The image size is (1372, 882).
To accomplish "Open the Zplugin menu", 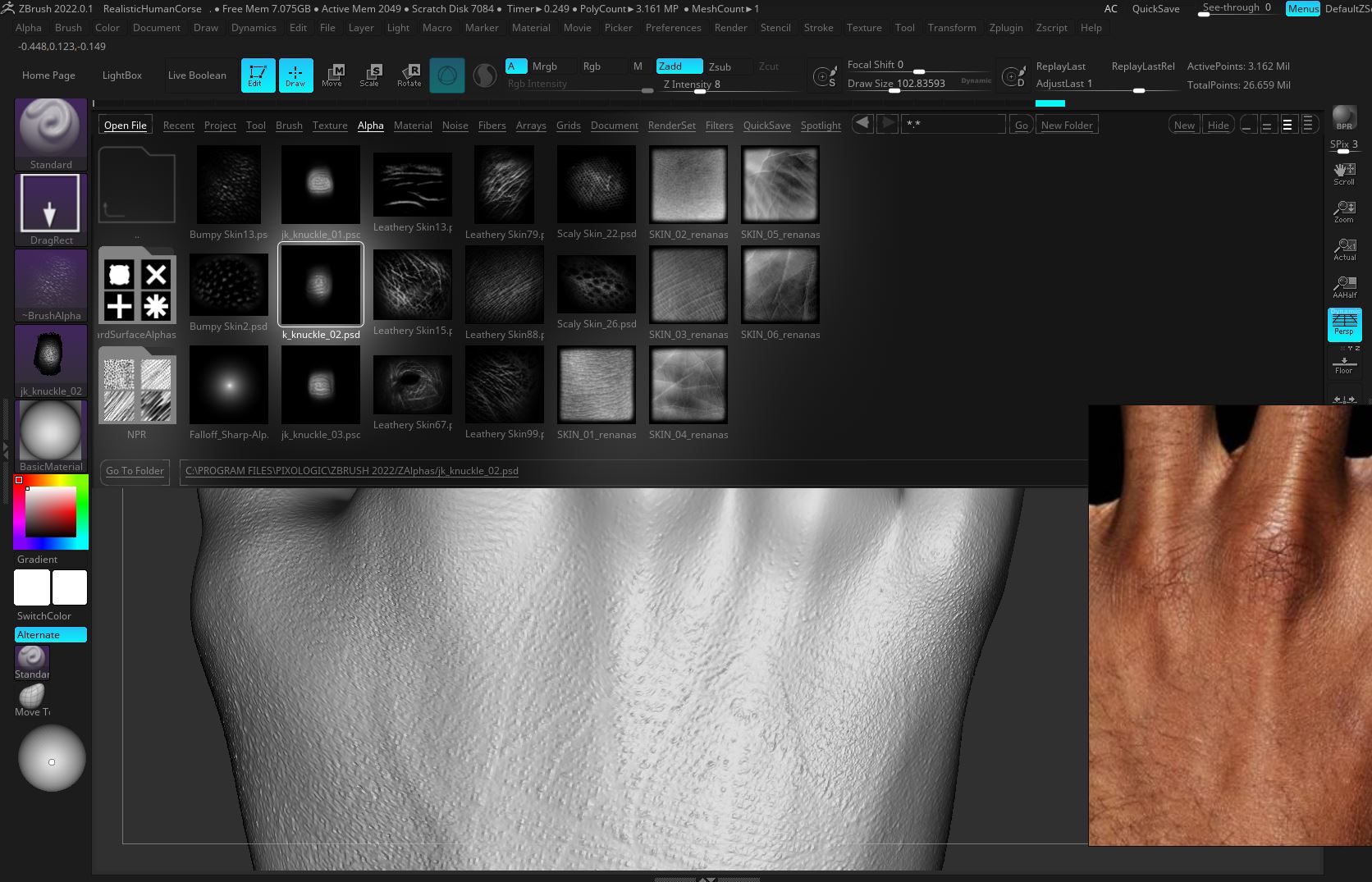I will [1007, 27].
